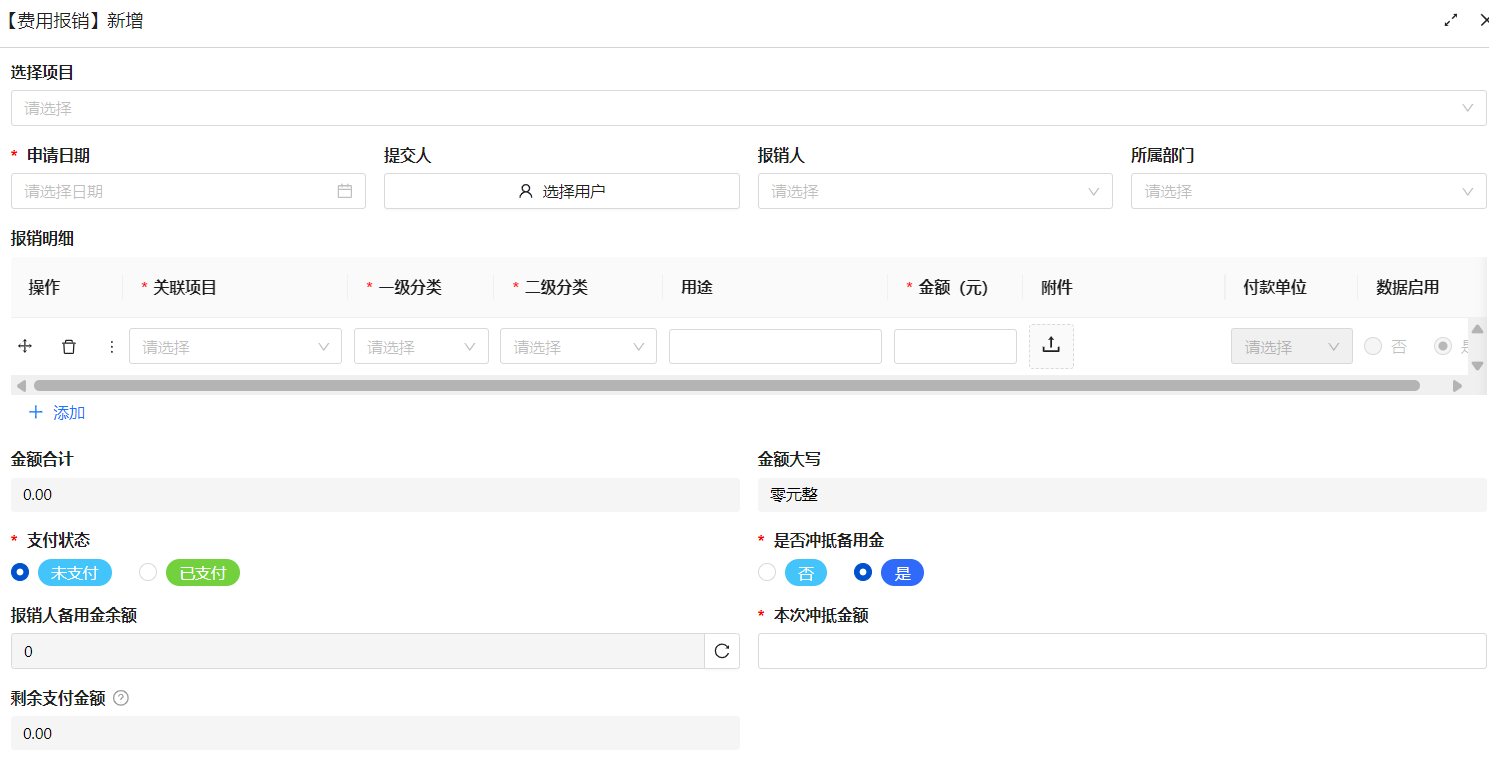Click the 本次冲抵金额 input field
The width and height of the screenshot is (1489, 758).
[x=1122, y=651]
